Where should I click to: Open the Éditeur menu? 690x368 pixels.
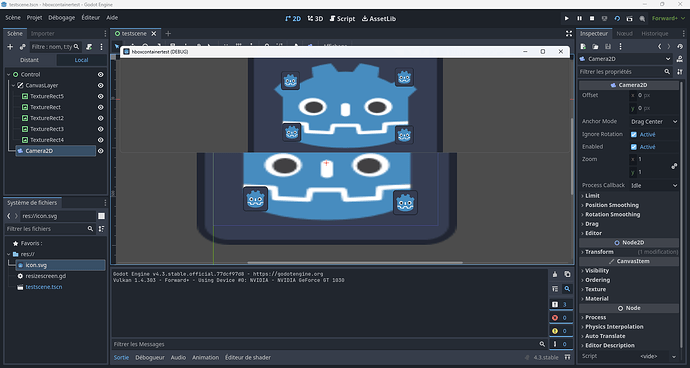pyautogui.click(x=91, y=18)
